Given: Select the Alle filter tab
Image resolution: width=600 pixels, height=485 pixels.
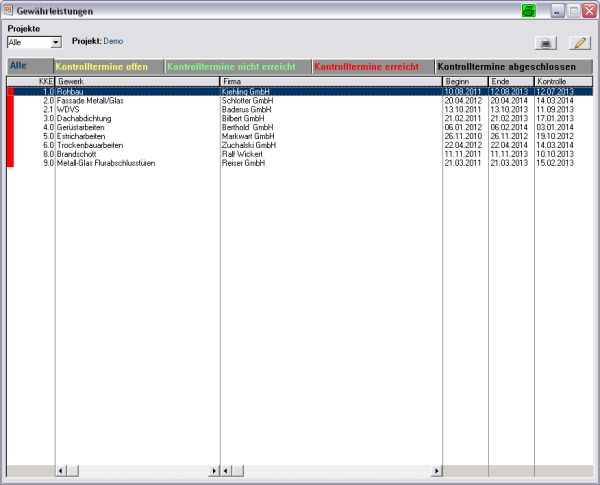Looking at the screenshot, I should coord(18,66).
